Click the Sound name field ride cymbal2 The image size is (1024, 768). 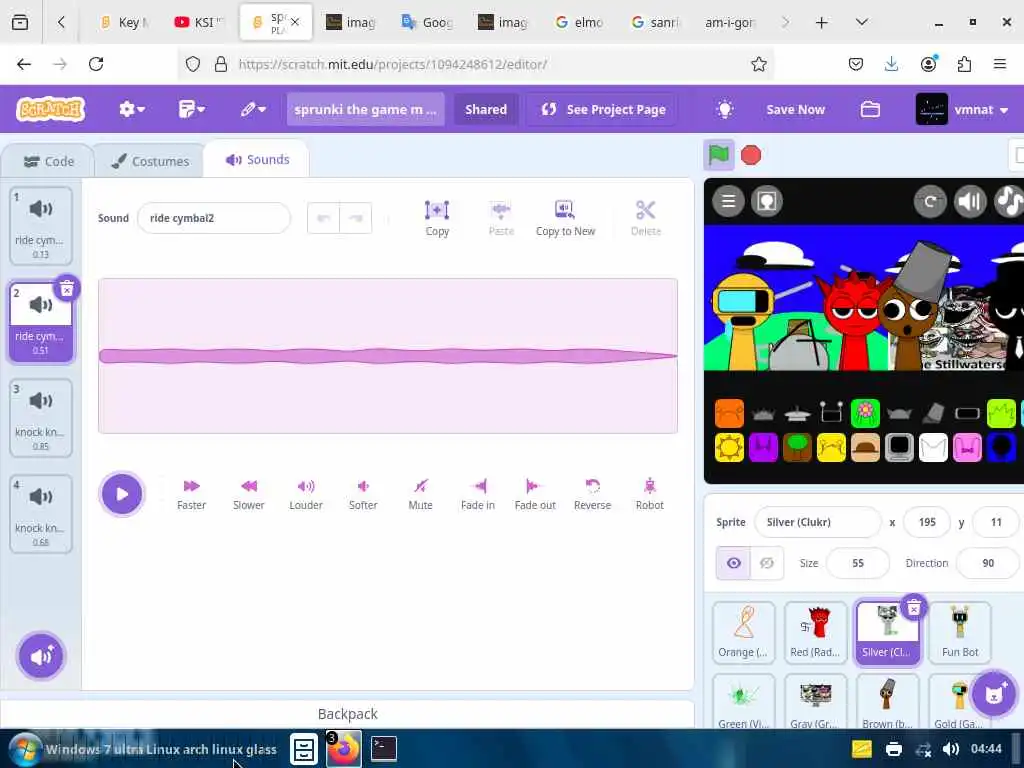214,218
